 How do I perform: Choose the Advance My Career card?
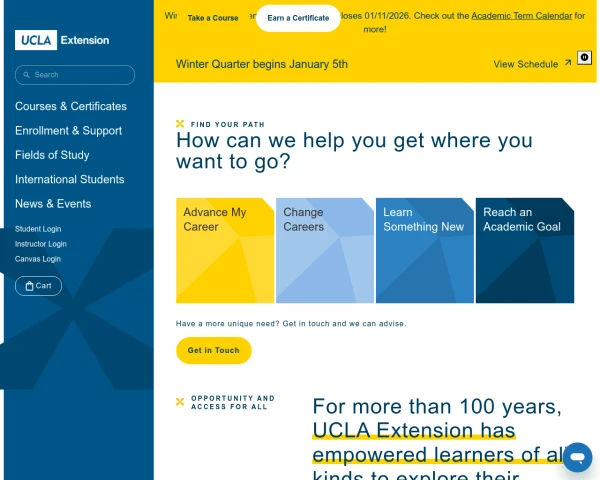pos(225,250)
